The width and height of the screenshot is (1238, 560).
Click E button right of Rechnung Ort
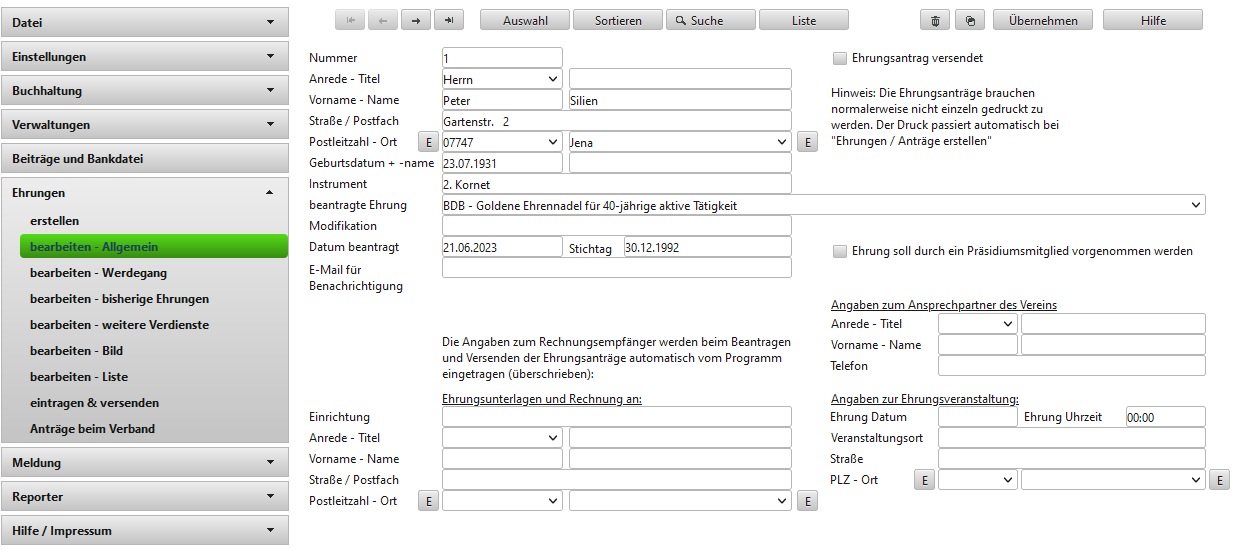[807, 501]
